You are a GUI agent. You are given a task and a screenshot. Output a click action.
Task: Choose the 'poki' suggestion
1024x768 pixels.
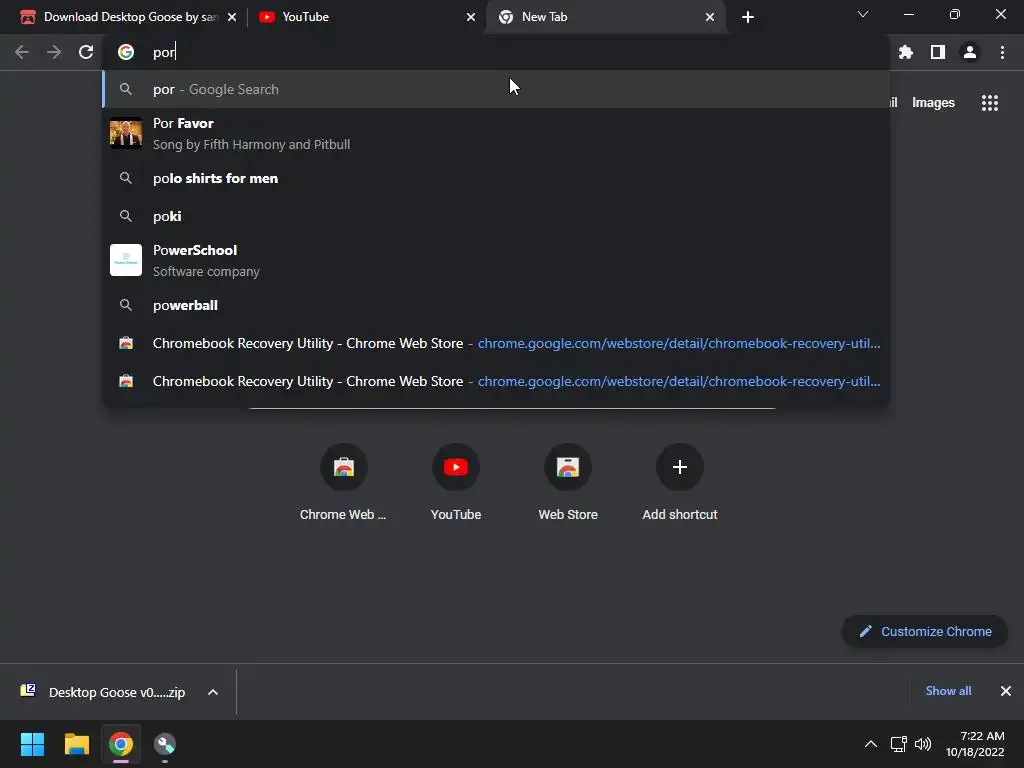click(x=496, y=216)
